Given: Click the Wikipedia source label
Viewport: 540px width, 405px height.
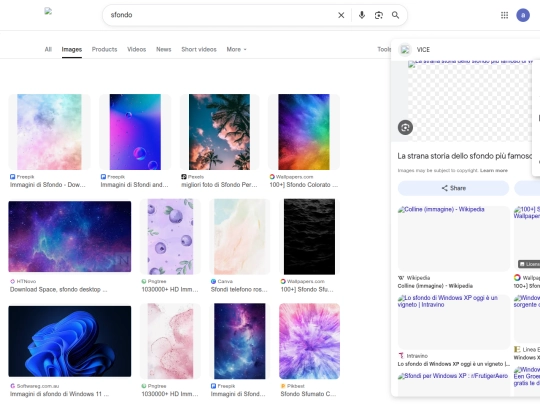Looking at the screenshot, I should click(418, 278).
